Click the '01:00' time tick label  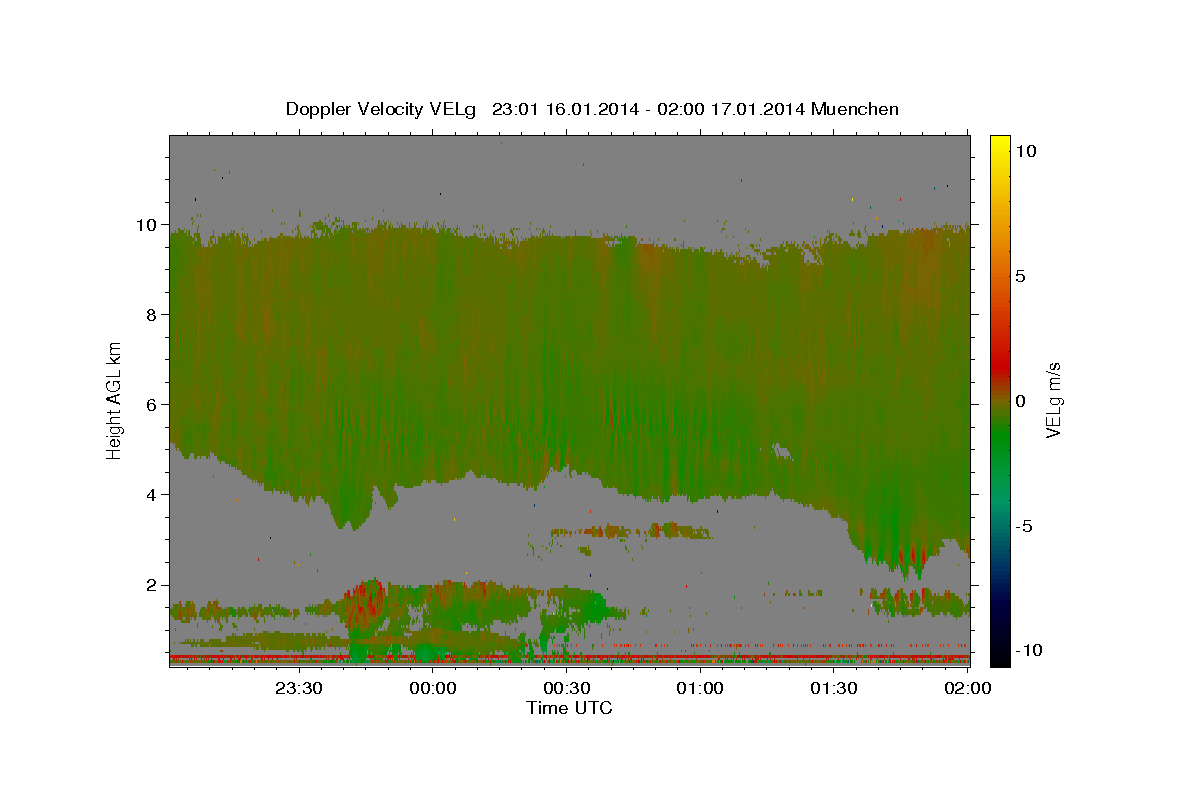click(700, 688)
